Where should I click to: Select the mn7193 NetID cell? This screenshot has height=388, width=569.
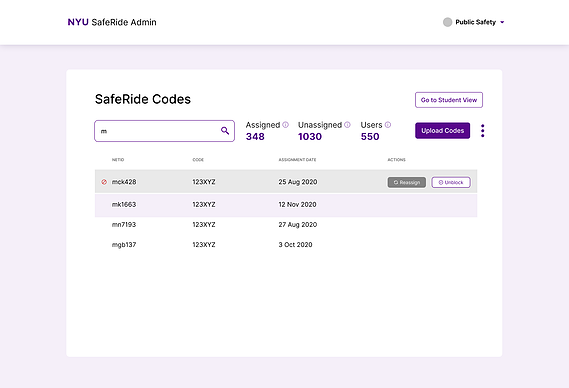124,225
